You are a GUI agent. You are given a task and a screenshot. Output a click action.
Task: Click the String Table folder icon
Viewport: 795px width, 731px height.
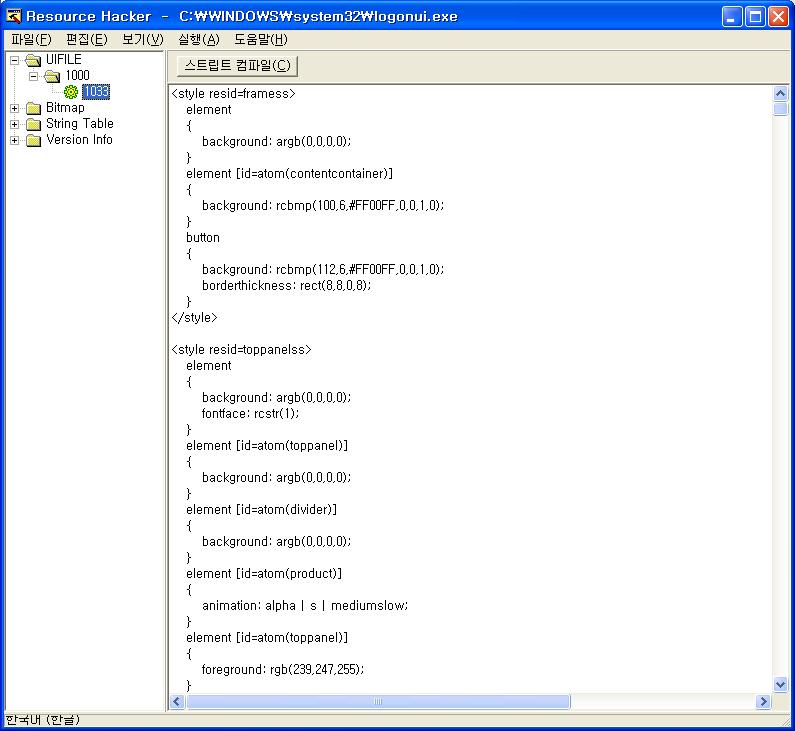[34, 124]
